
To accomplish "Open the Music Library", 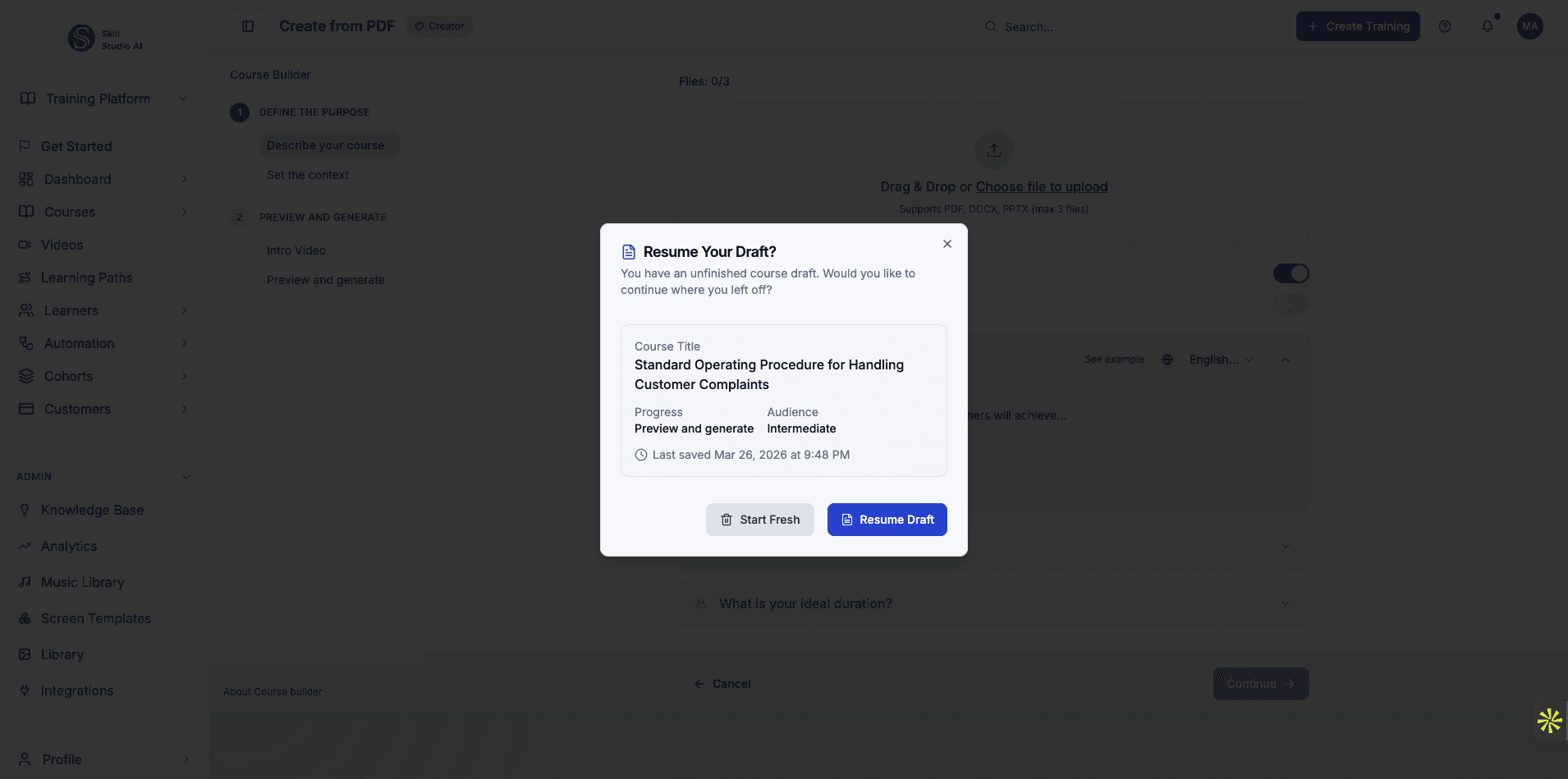I will (x=82, y=582).
